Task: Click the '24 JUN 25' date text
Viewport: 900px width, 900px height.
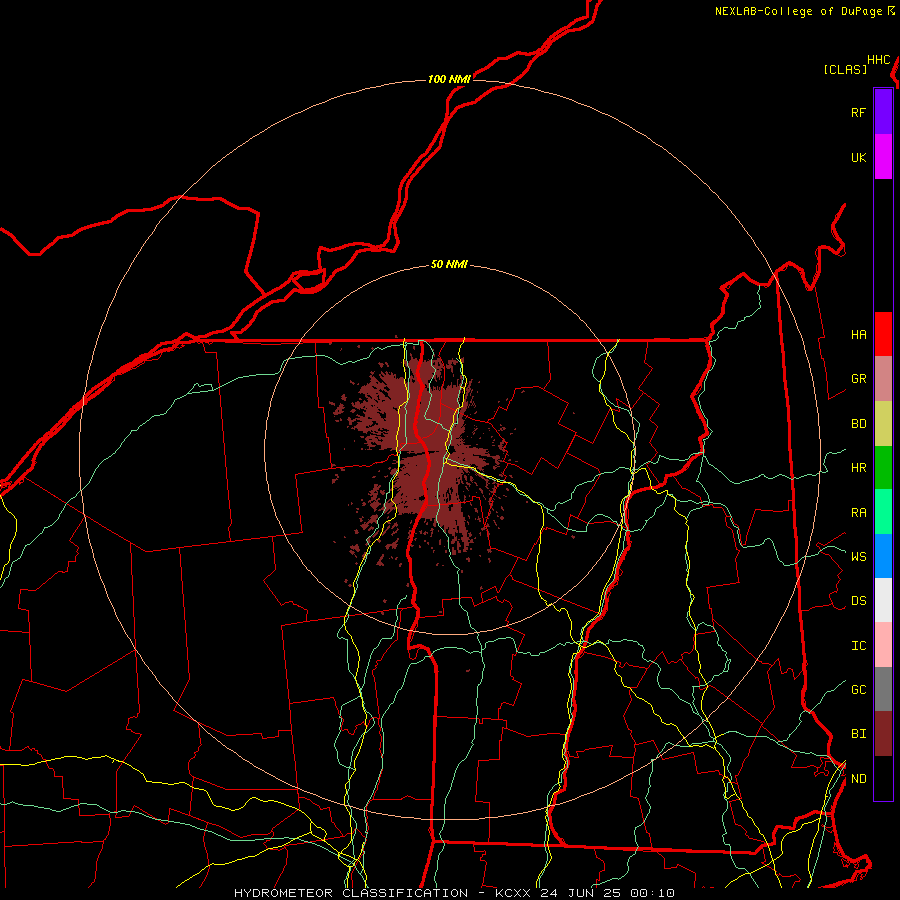Action: coord(580,893)
